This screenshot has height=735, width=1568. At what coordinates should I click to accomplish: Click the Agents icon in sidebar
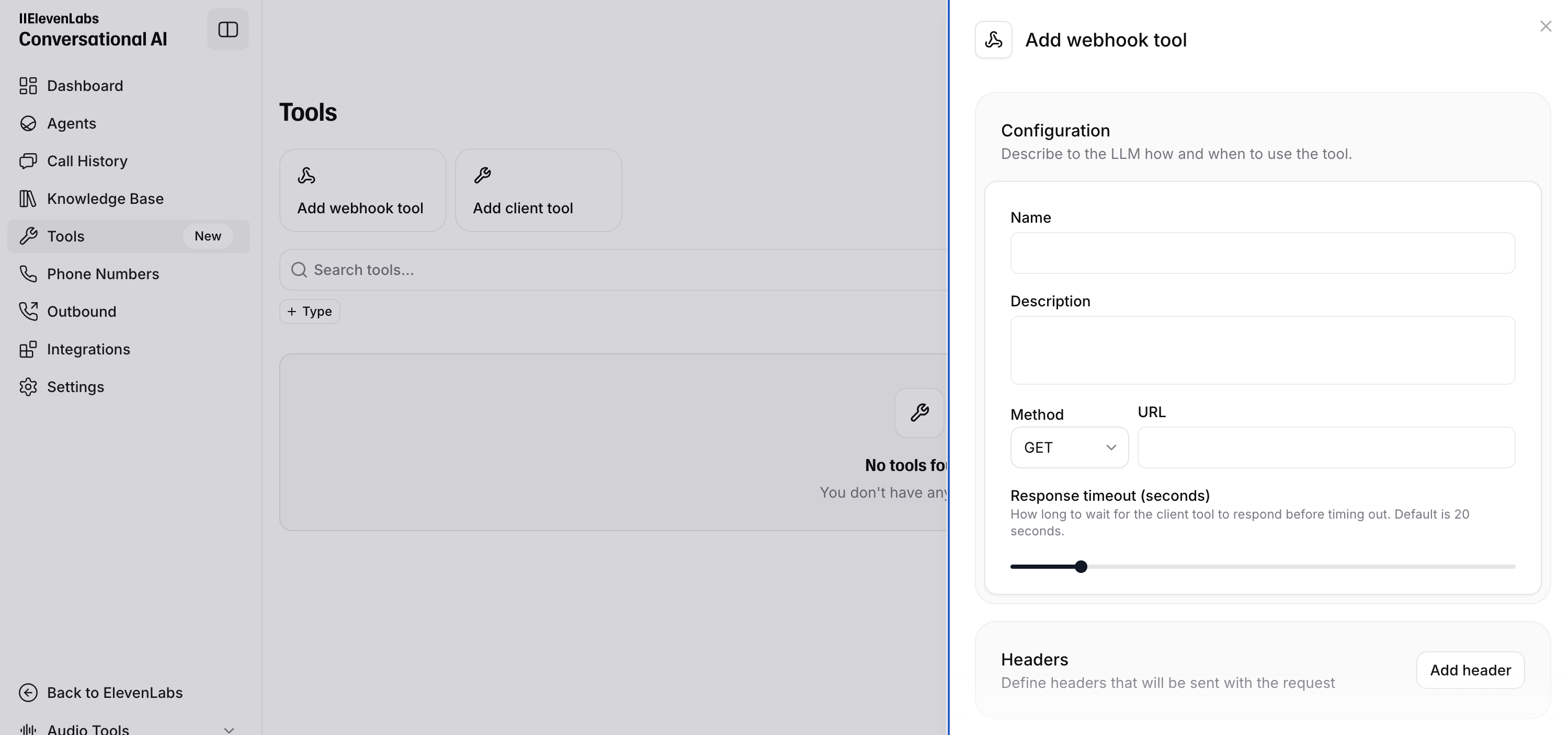(x=28, y=123)
